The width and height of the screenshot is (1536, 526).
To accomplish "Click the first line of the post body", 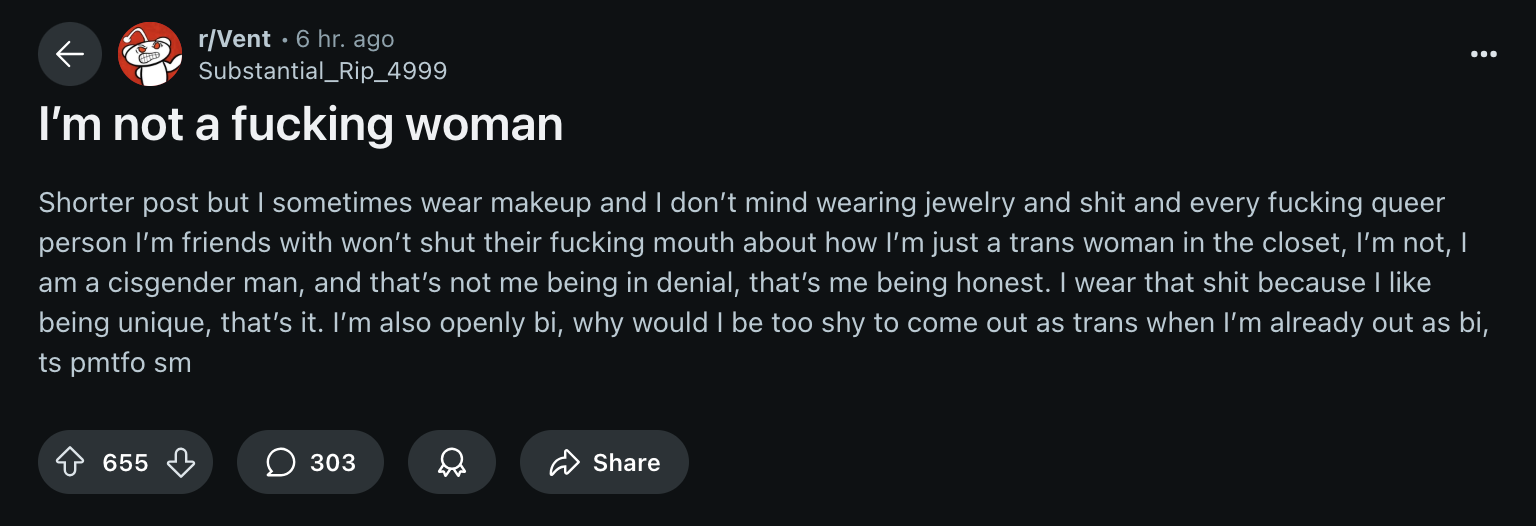I will coord(742,203).
